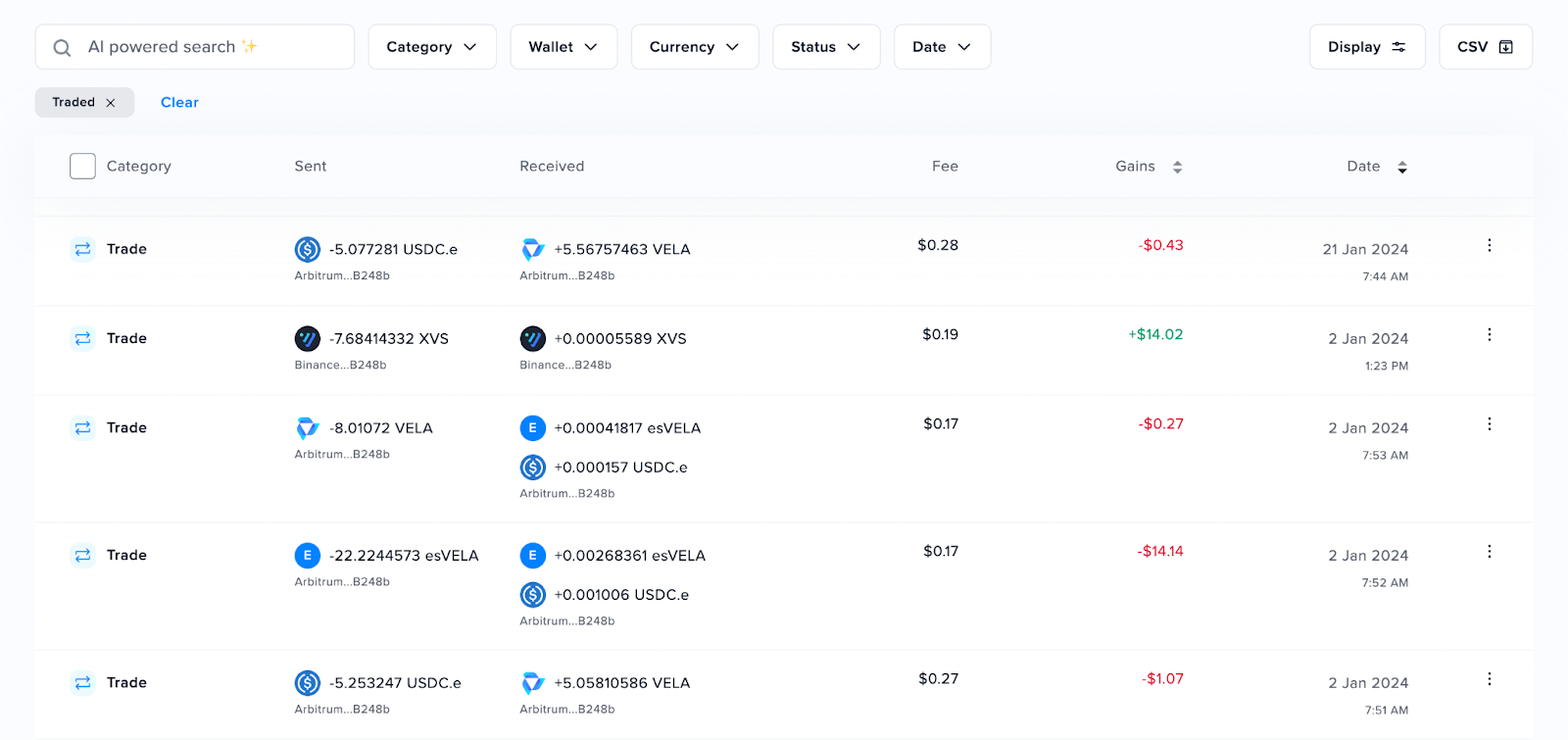This screenshot has width=1568, height=740.
Task: Select the -$14.14 gains value
Action: [1160, 551]
